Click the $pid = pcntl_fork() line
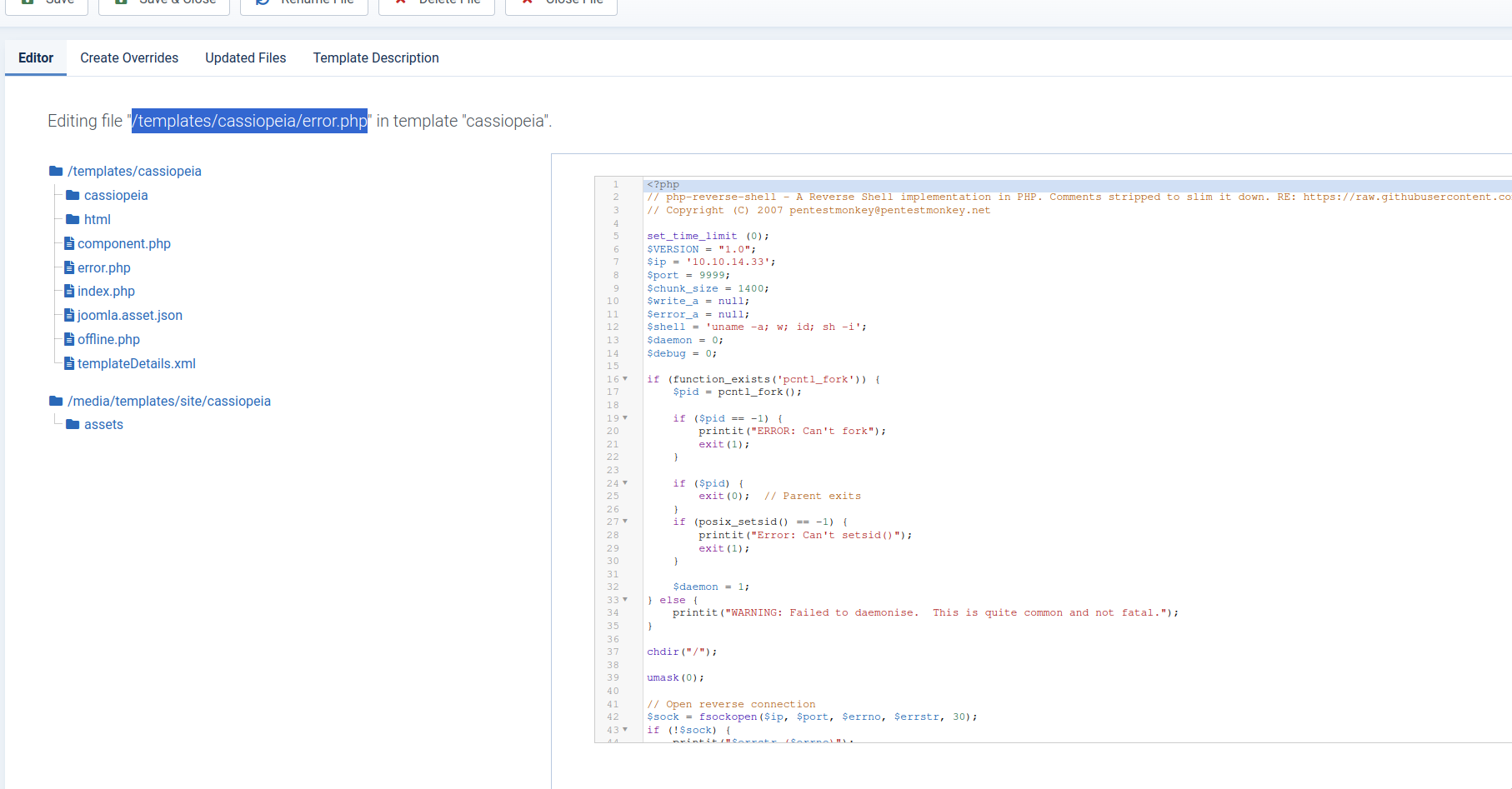Screen dimensions: 1512x789 pos(738,392)
